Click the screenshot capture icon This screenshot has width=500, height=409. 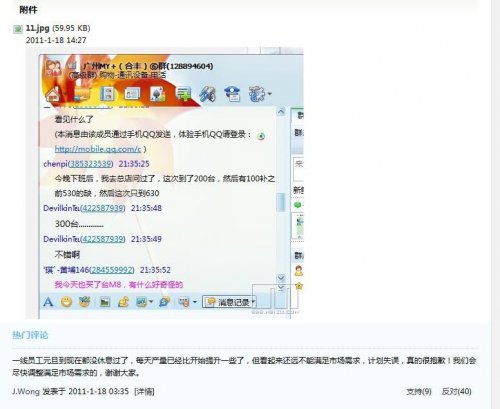141,302
